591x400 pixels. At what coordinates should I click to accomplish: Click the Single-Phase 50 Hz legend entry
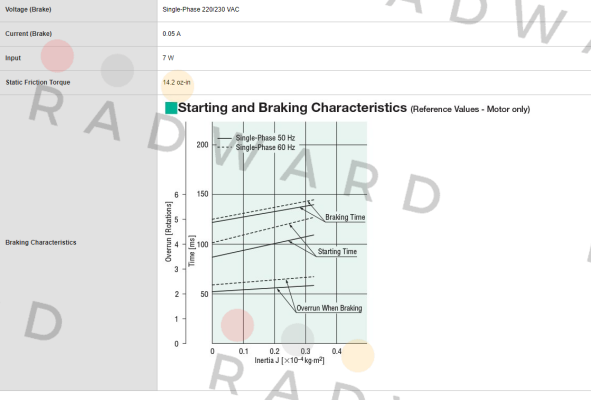click(256, 138)
